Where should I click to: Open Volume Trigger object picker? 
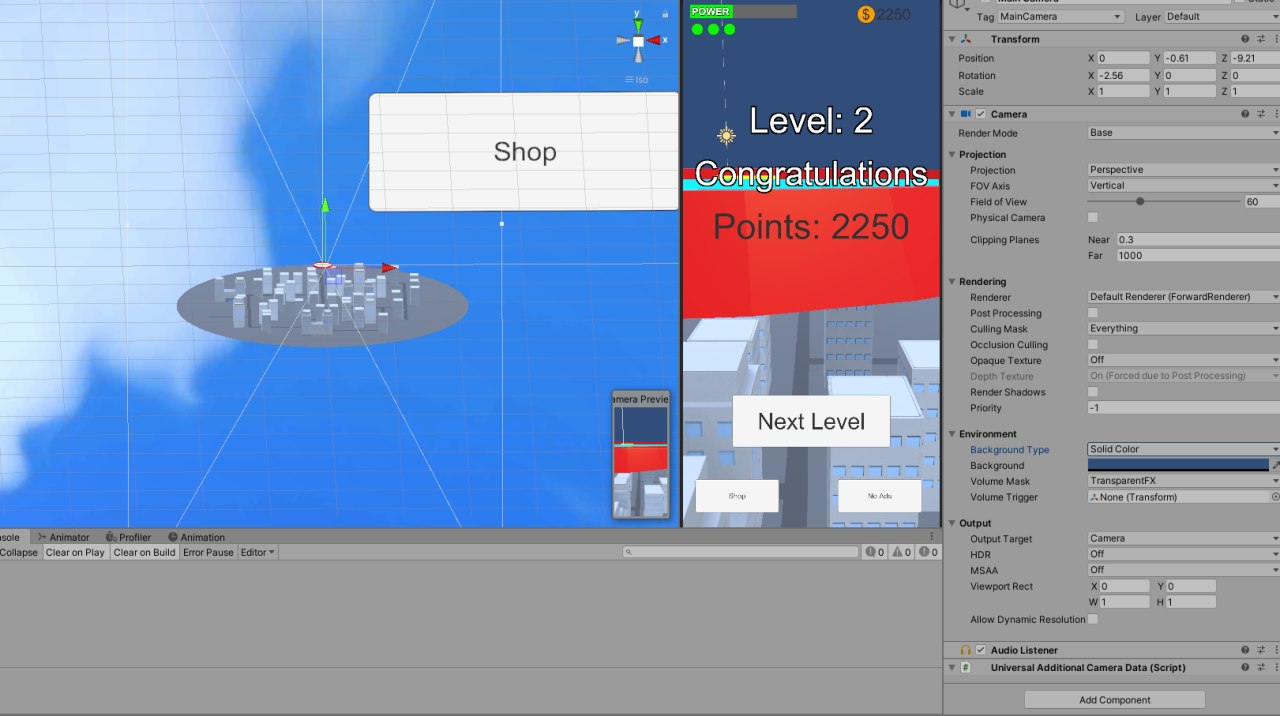coord(1275,497)
